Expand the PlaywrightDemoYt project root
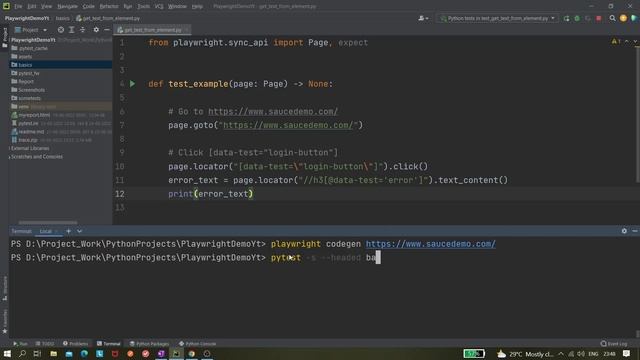 point(33,40)
